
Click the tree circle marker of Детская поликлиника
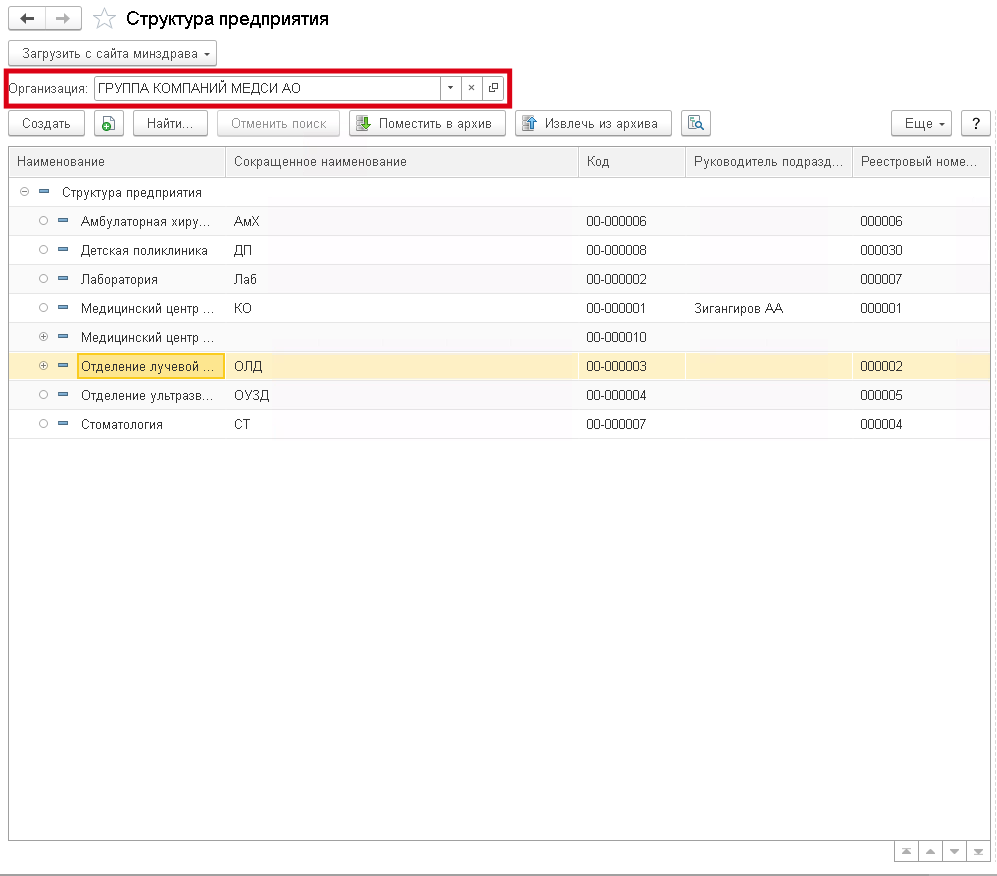[x=43, y=250]
